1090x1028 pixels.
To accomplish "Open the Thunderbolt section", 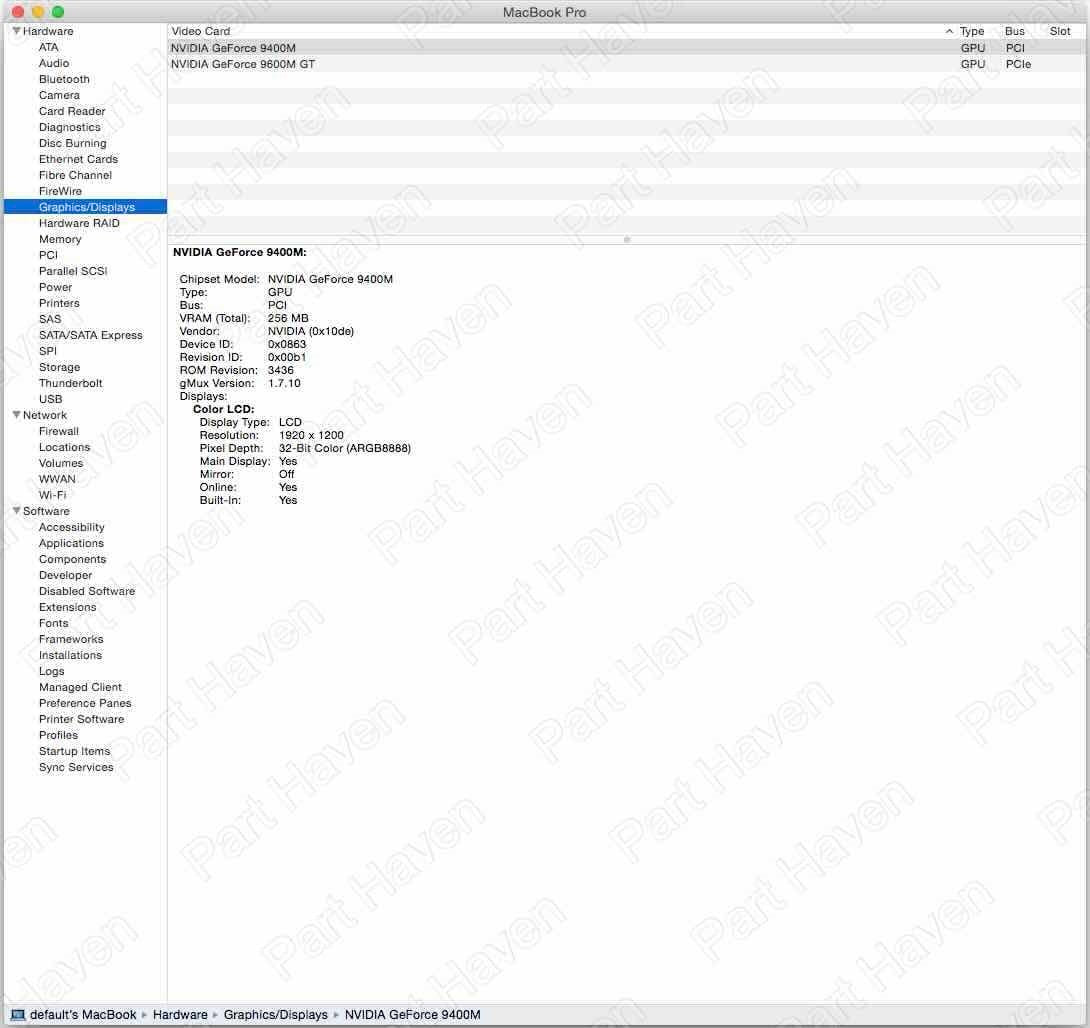I will (71, 383).
